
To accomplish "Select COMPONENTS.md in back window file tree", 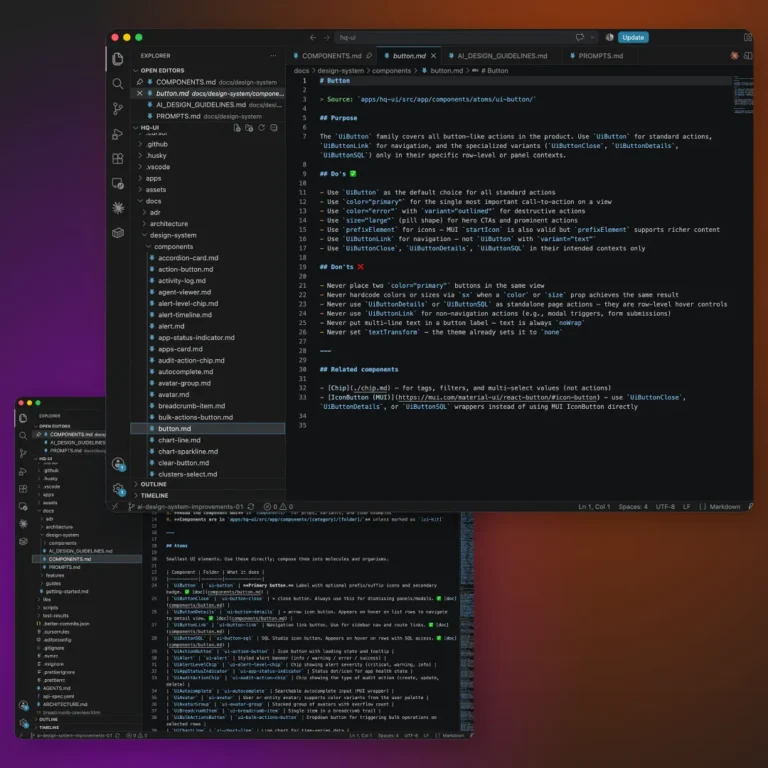I will point(70,559).
